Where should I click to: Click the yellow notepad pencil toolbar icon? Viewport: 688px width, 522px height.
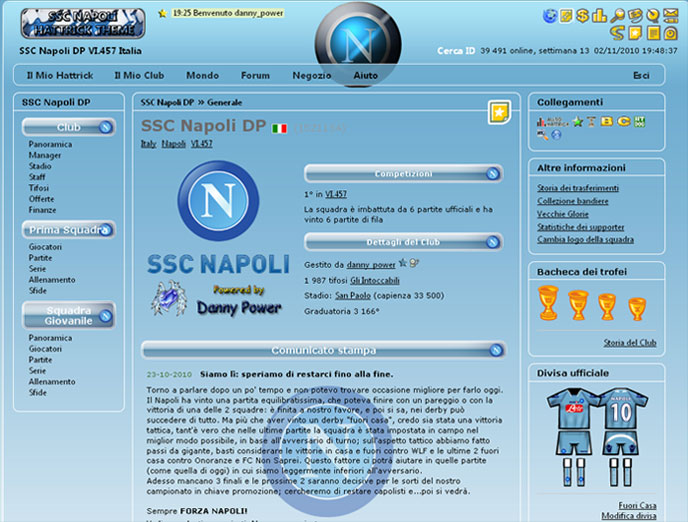tap(566, 16)
